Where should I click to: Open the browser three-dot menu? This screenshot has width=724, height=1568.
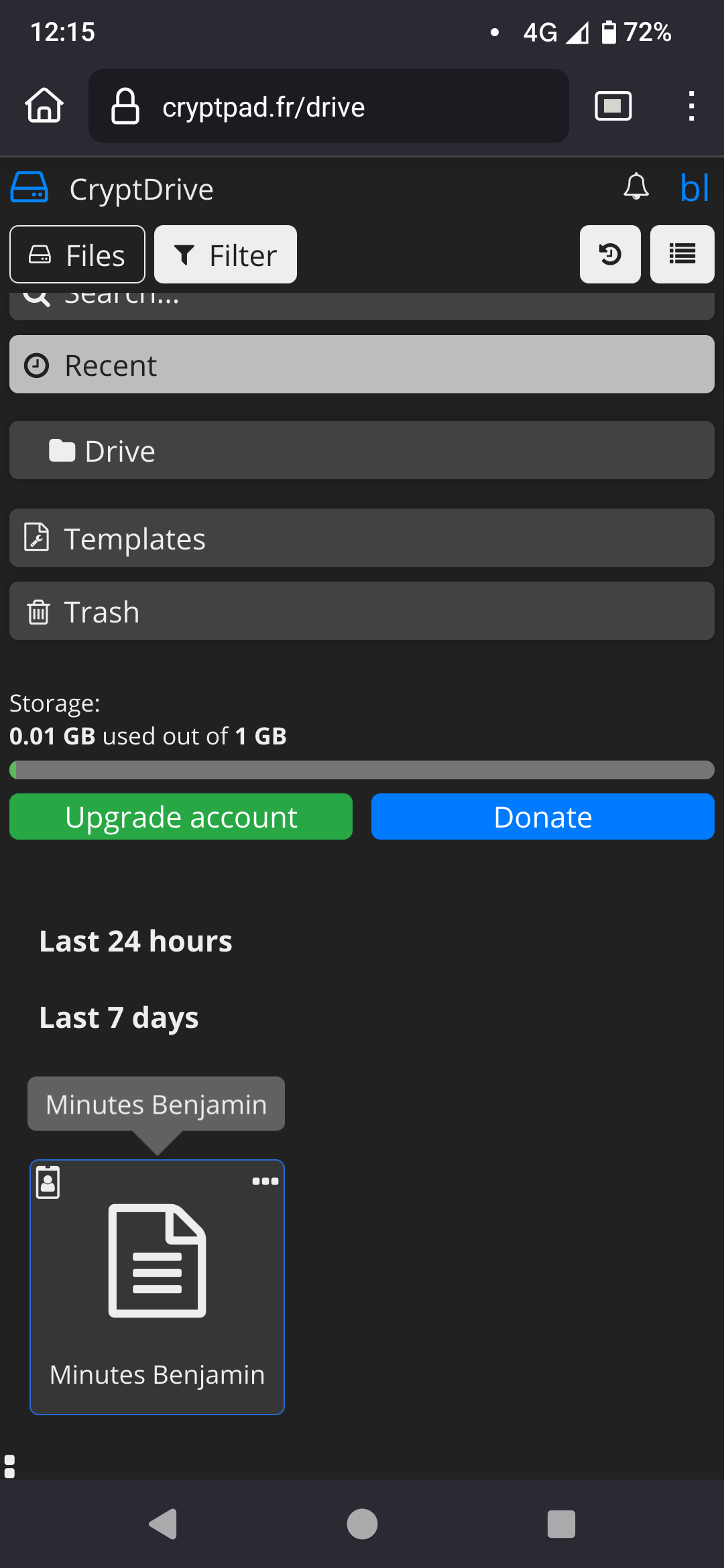[x=690, y=106]
